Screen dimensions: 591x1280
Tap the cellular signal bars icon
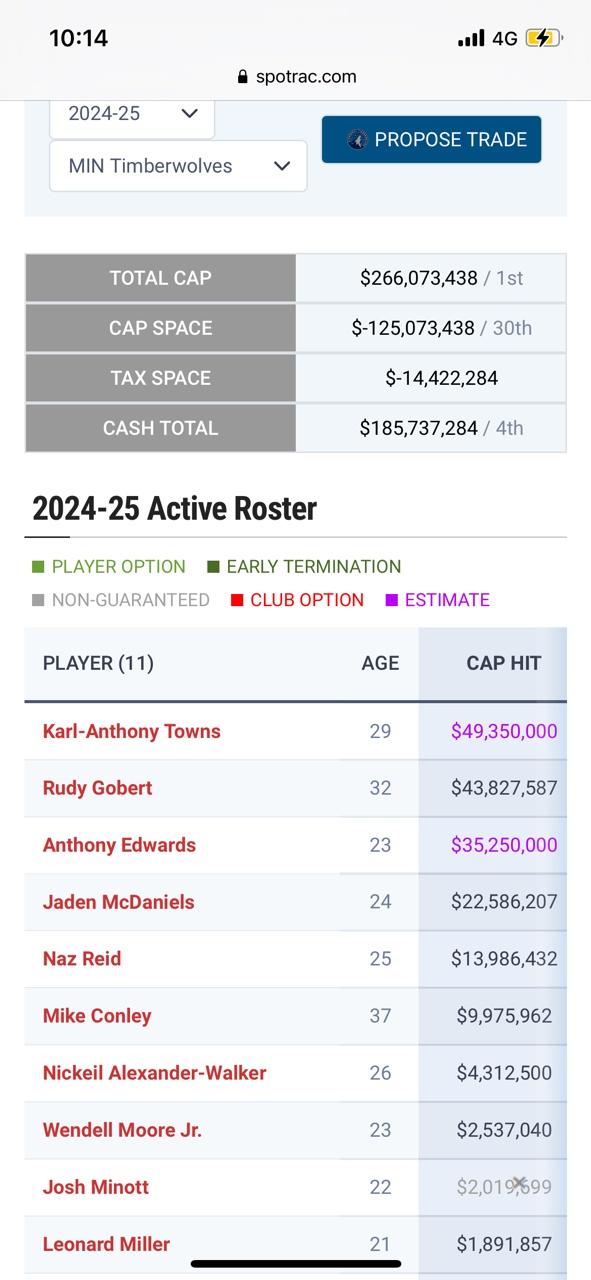(471, 39)
